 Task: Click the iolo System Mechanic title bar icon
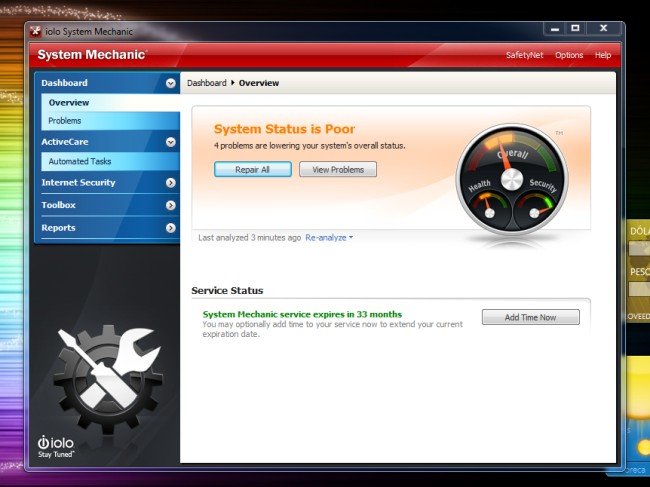[36, 31]
